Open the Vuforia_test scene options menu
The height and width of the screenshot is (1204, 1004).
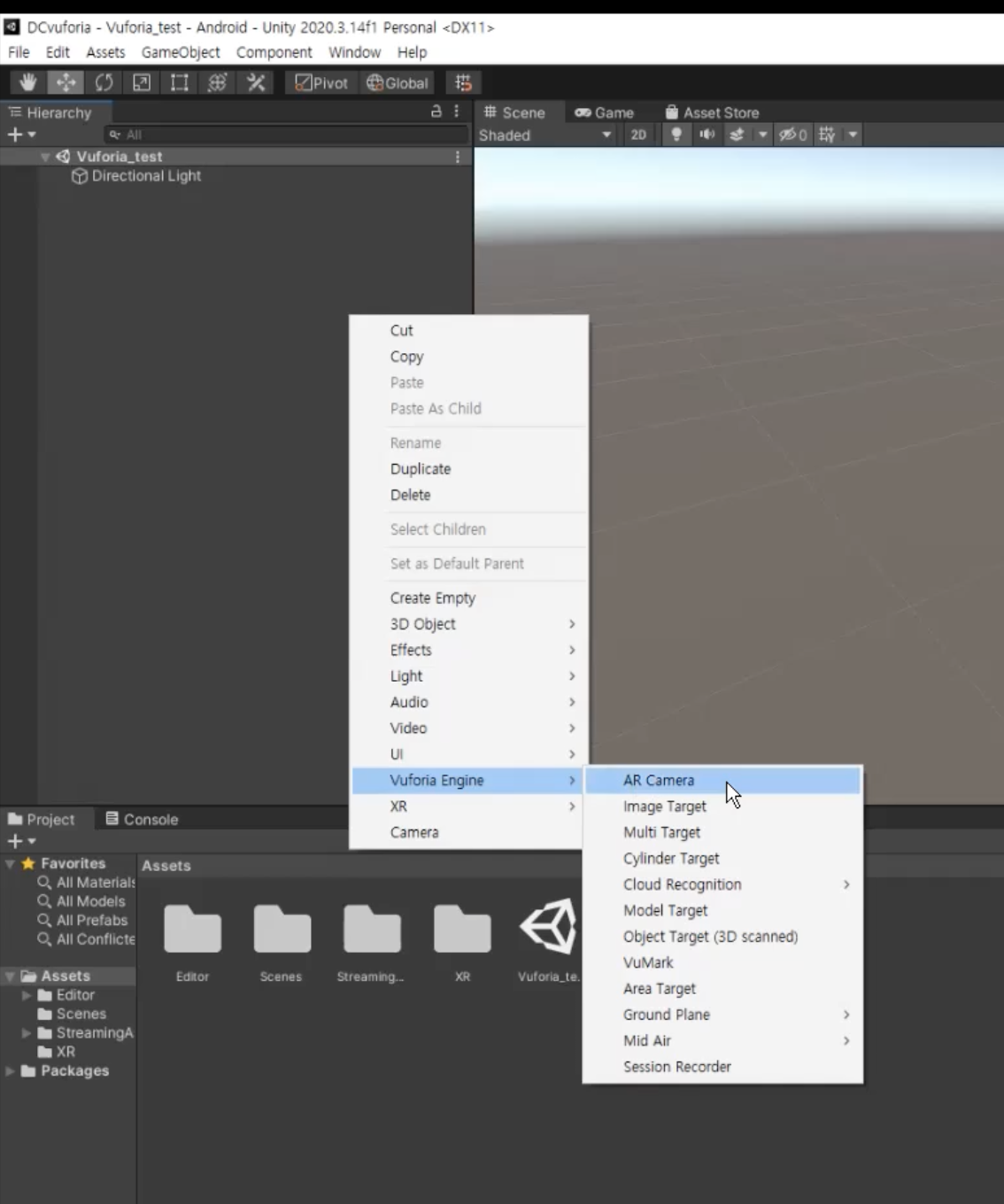point(458,157)
